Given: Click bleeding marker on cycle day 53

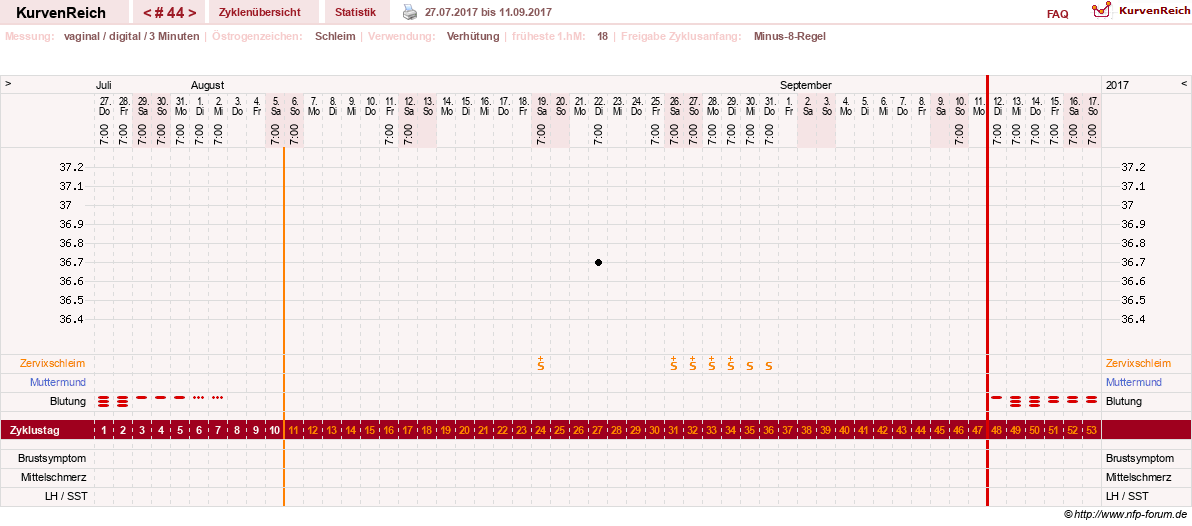Looking at the screenshot, I should click(1092, 399).
